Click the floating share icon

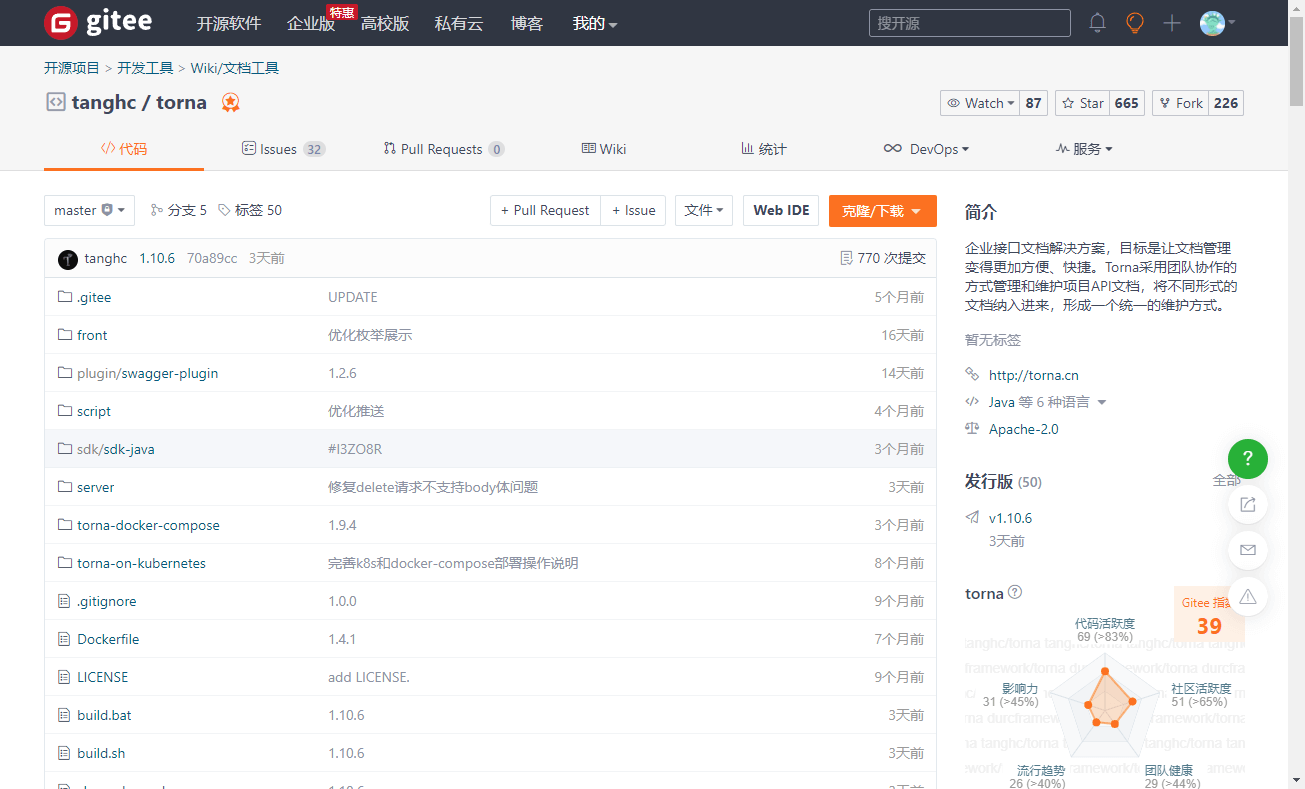tap(1248, 505)
